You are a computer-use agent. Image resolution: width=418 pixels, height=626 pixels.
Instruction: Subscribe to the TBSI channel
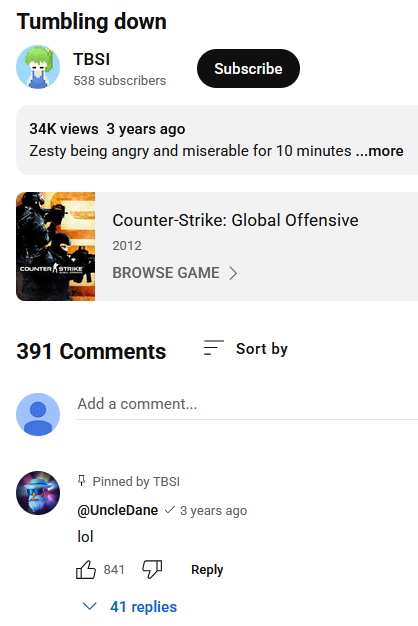(x=248, y=69)
